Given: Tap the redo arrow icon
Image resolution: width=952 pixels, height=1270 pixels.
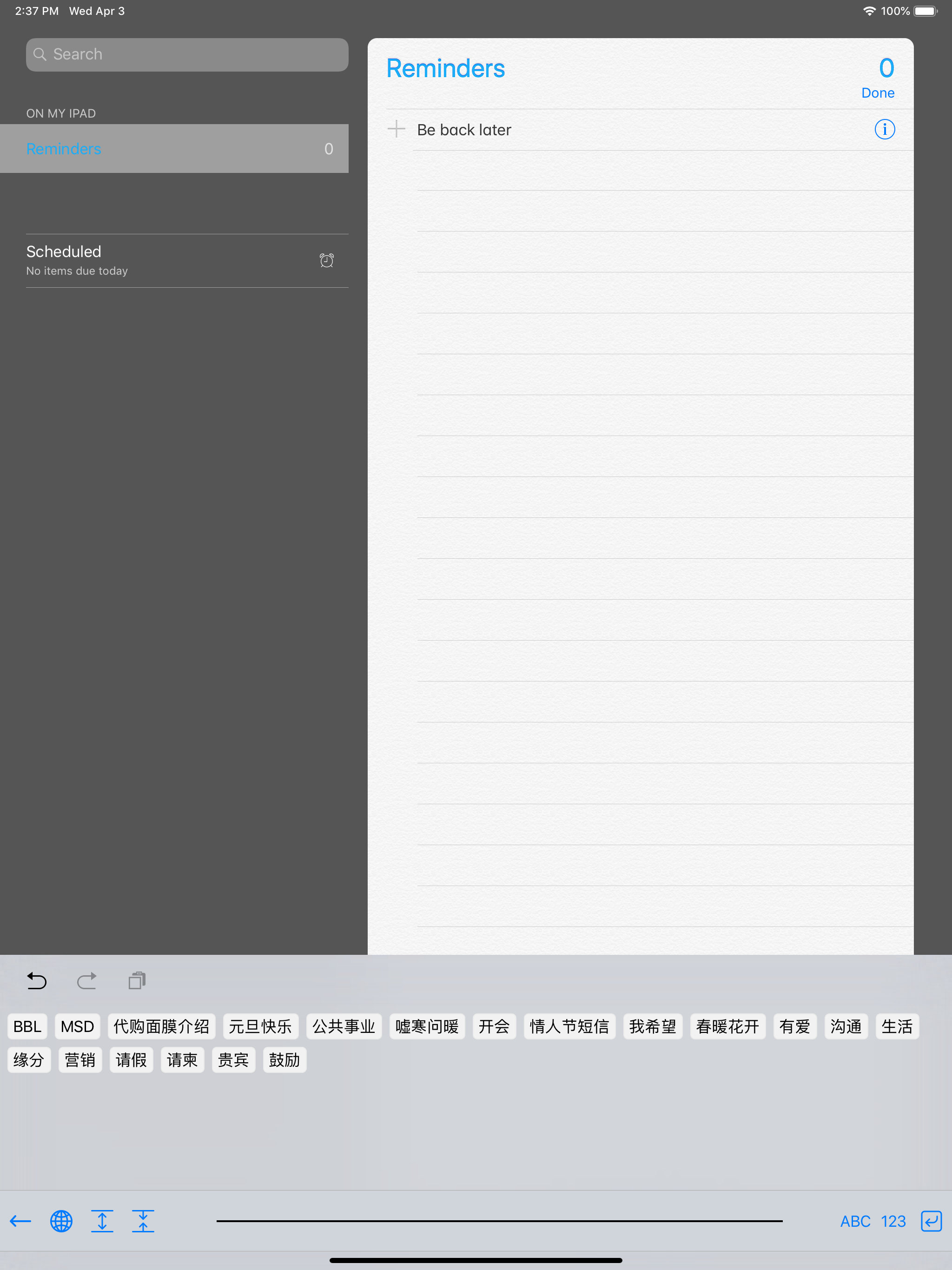Looking at the screenshot, I should [x=87, y=981].
